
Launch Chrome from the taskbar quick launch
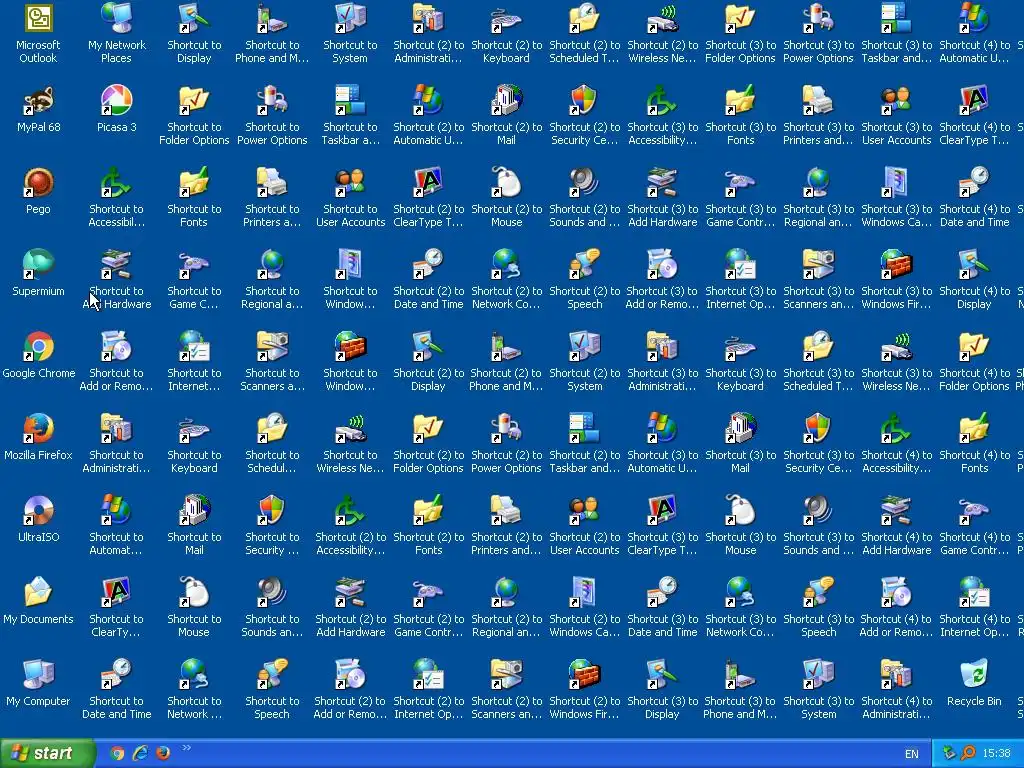click(118, 753)
